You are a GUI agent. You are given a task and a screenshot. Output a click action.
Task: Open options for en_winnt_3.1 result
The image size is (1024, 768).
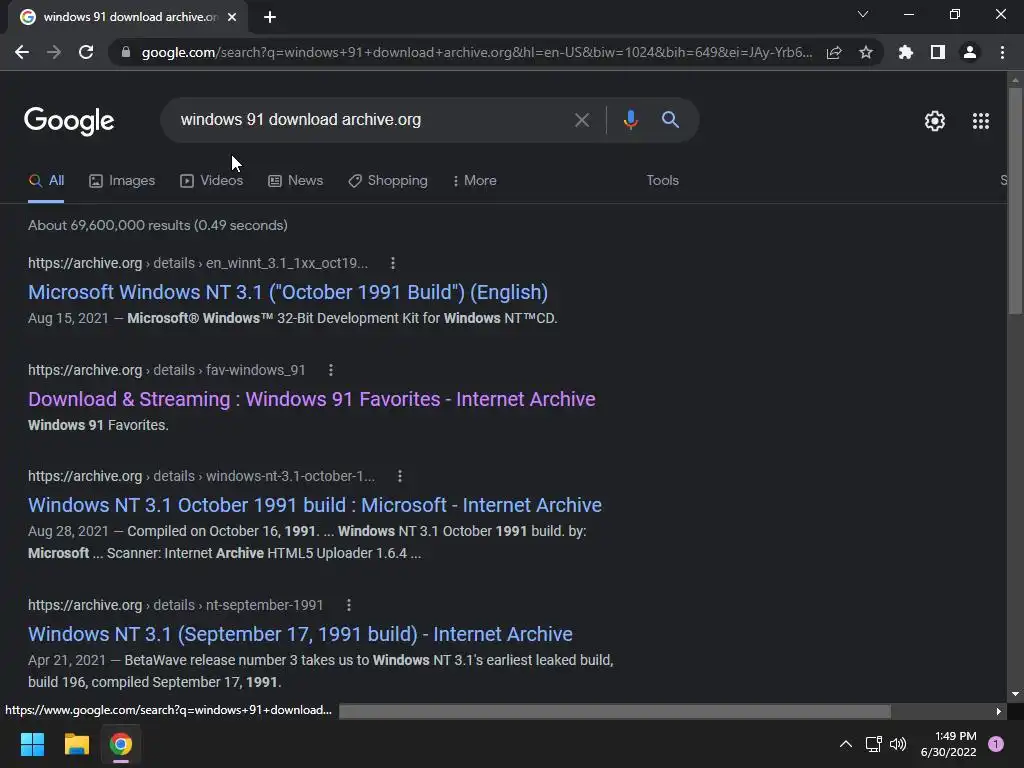click(x=392, y=263)
